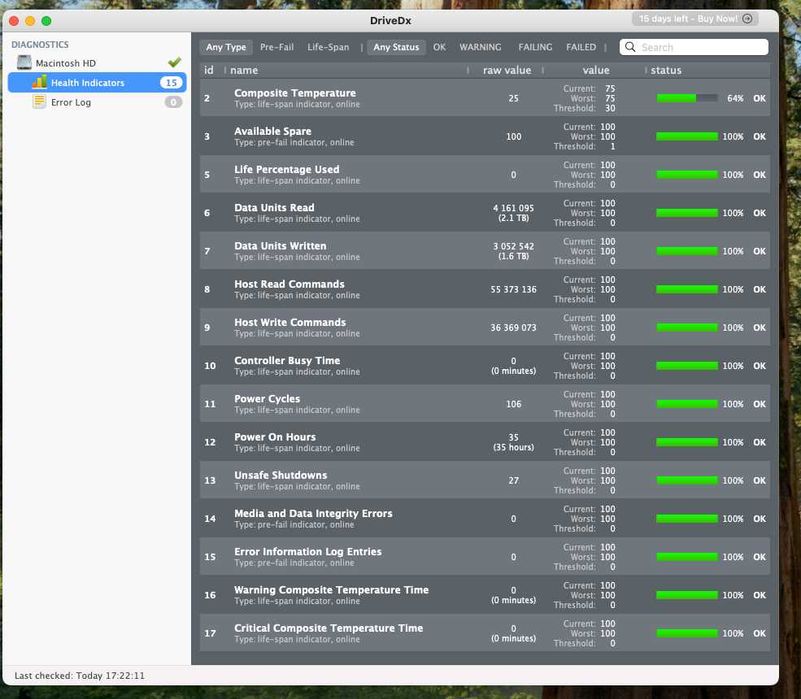
Task: Select the Power Cycles row name
Action: point(267,399)
